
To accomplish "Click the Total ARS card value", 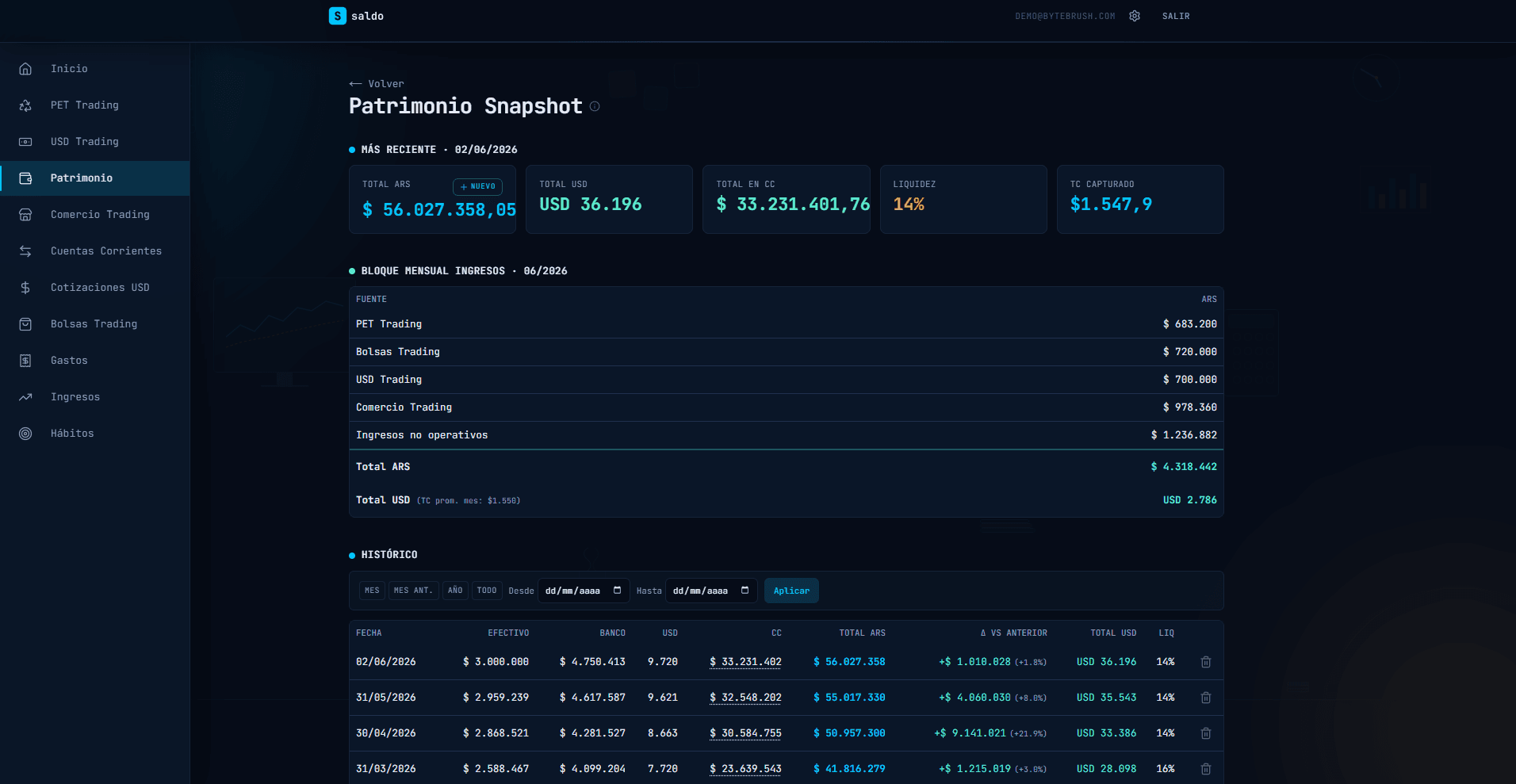I will coord(439,210).
